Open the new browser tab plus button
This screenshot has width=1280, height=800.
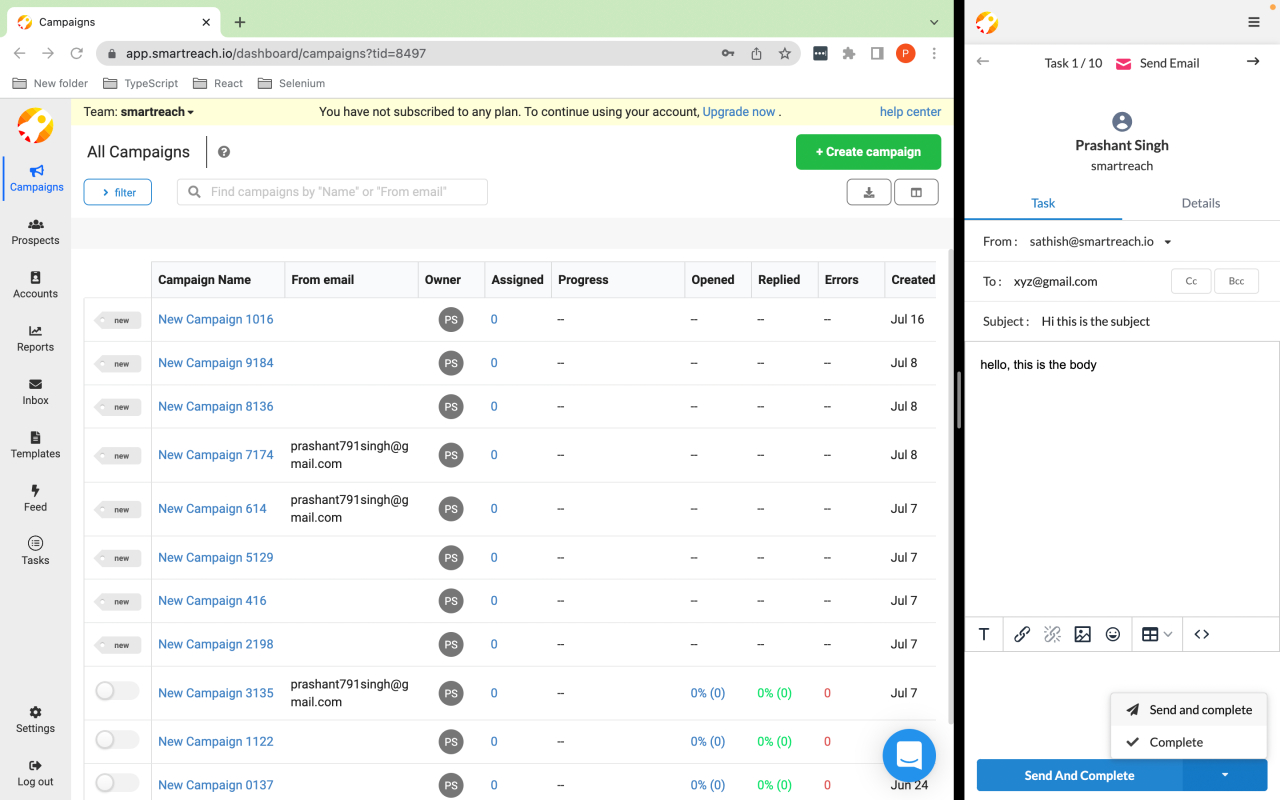[240, 22]
